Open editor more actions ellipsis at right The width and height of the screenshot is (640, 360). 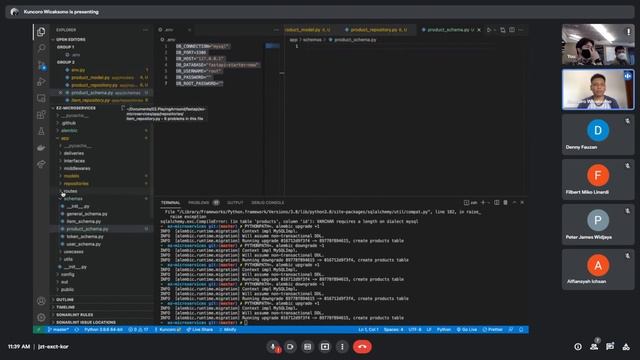[x=521, y=30]
